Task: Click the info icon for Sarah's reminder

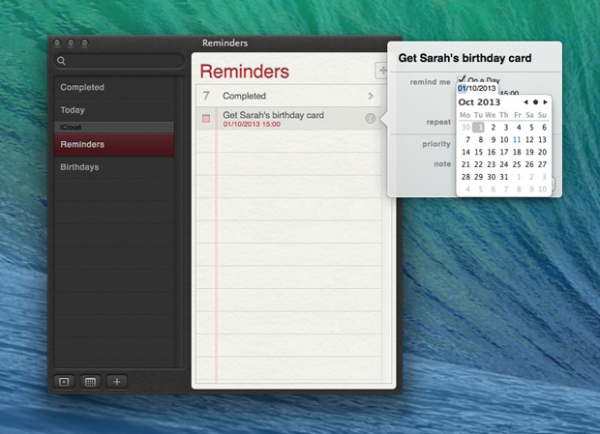Action: pyautogui.click(x=370, y=119)
